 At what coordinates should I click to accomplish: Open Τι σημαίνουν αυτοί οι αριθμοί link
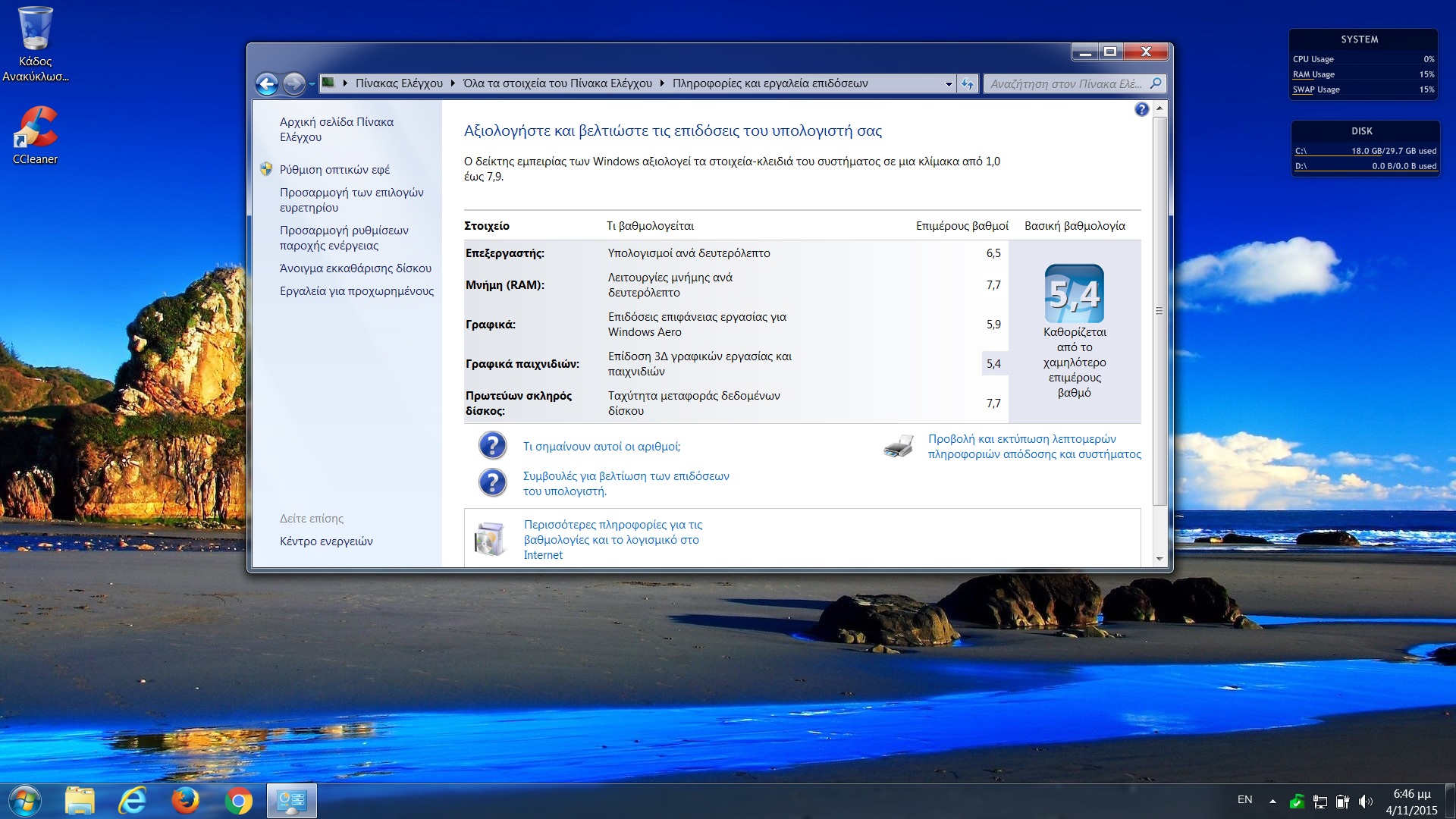[601, 447]
